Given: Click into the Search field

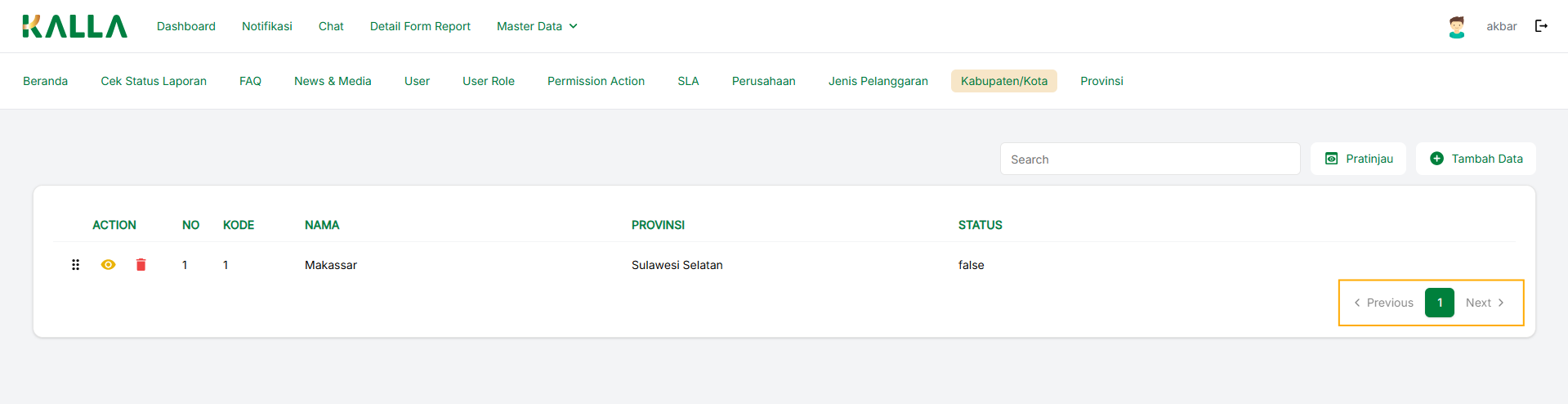Looking at the screenshot, I should click(1150, 159).
